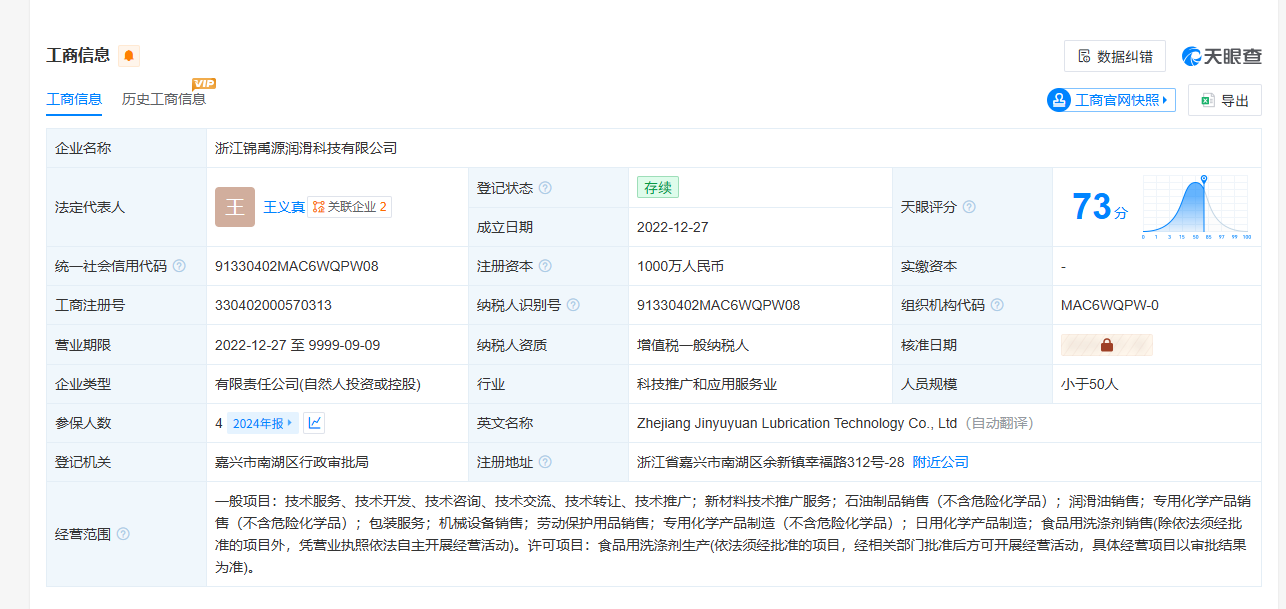Expand the 工商官网快照 dropdown
Screen dimensions: 1286x609
1110,100
